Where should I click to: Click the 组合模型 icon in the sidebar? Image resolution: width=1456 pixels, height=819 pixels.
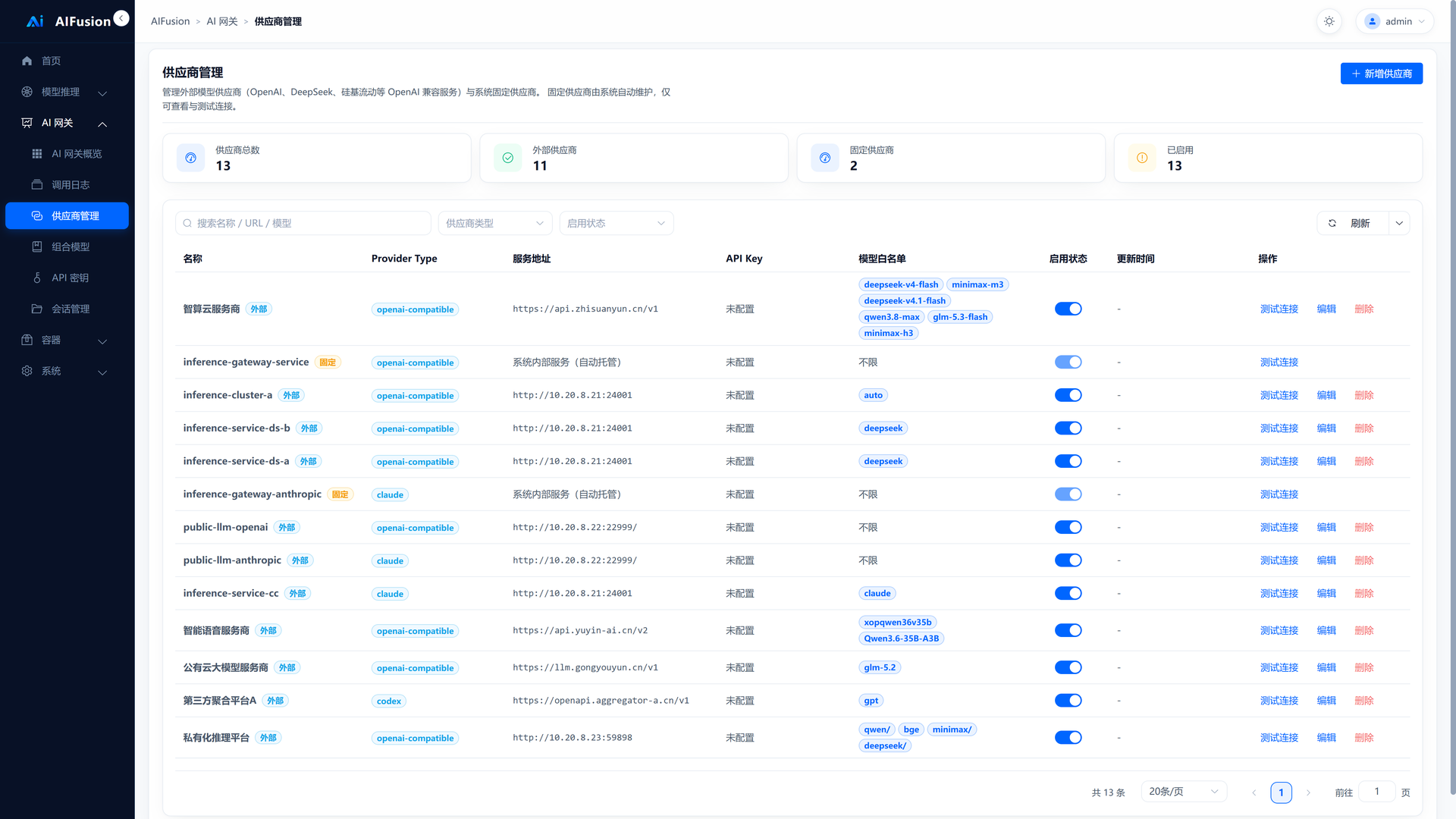[x=37, y=247]
